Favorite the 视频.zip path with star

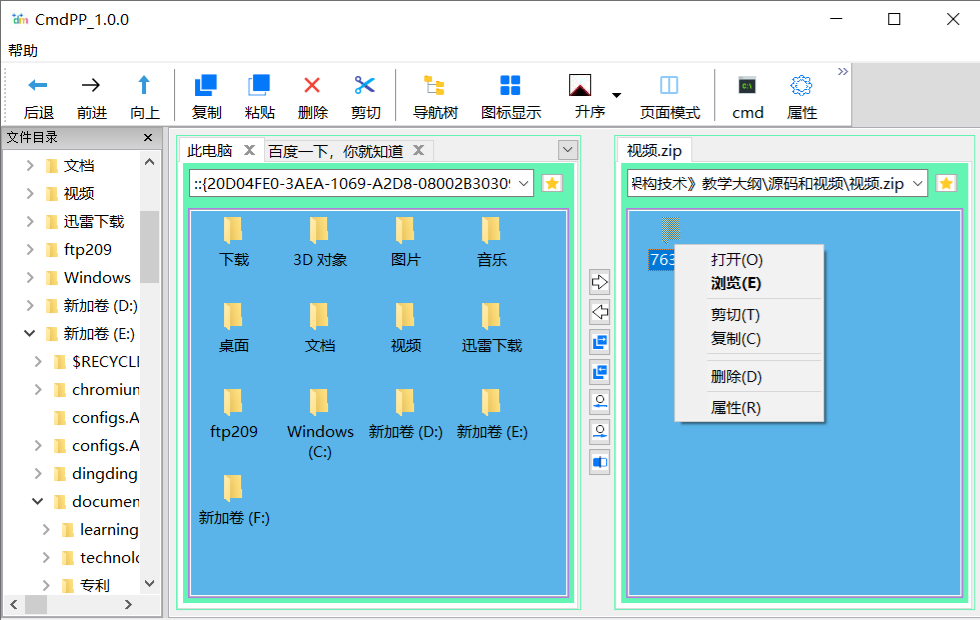[946, 183]
